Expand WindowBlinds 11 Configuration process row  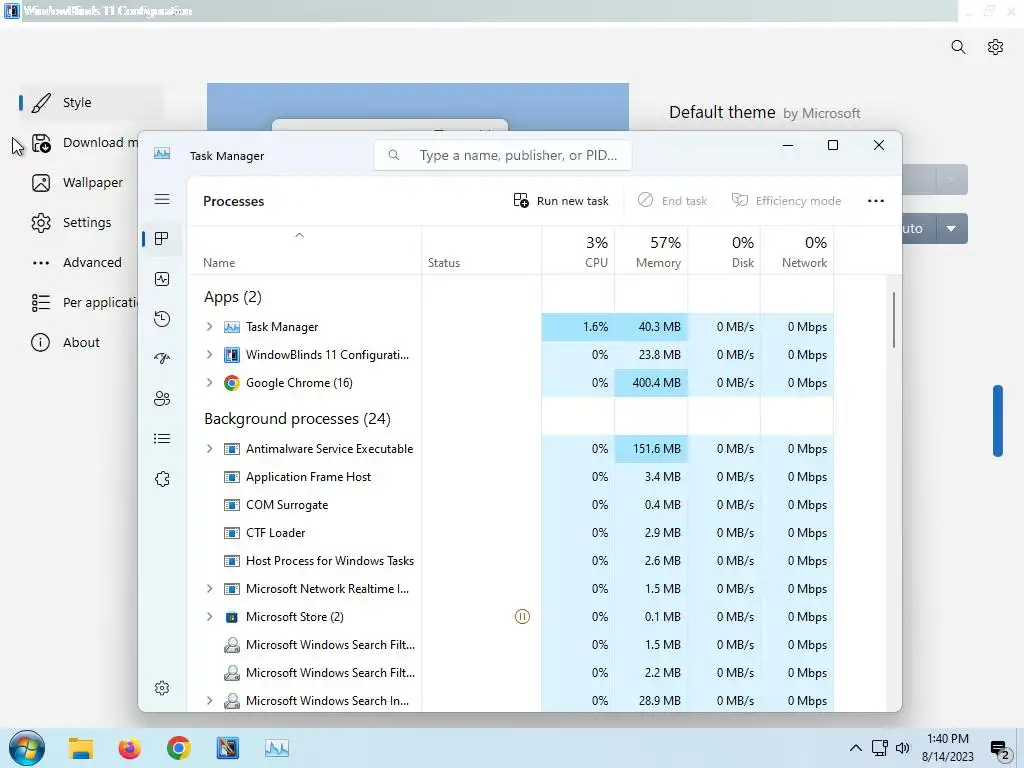coord(209,355)
